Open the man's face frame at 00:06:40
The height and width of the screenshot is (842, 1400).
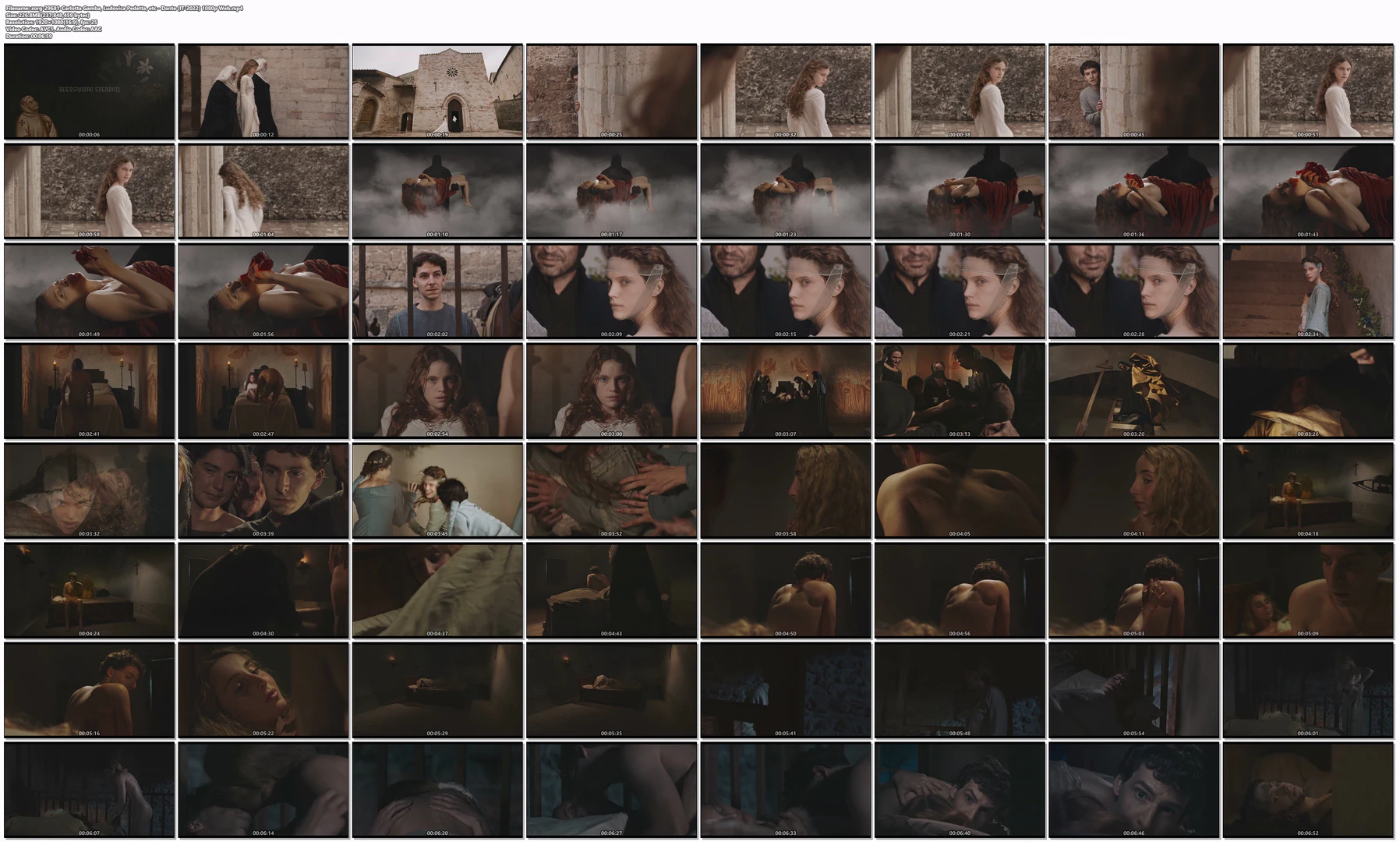coord(960,790)
